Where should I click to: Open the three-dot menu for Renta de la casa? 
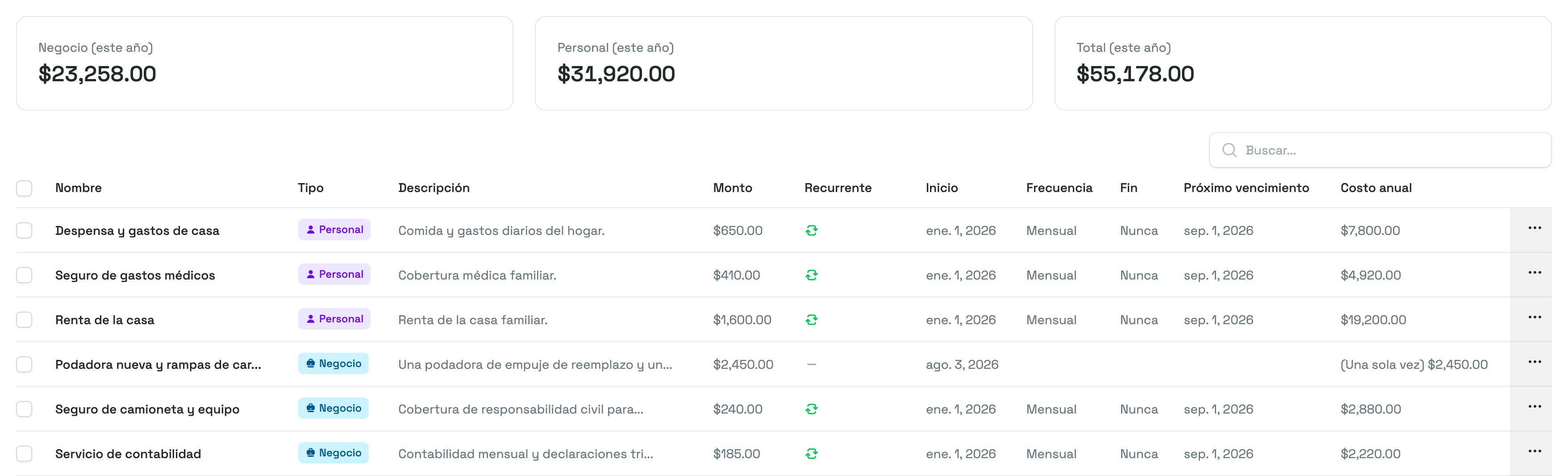click(1534, 318)
